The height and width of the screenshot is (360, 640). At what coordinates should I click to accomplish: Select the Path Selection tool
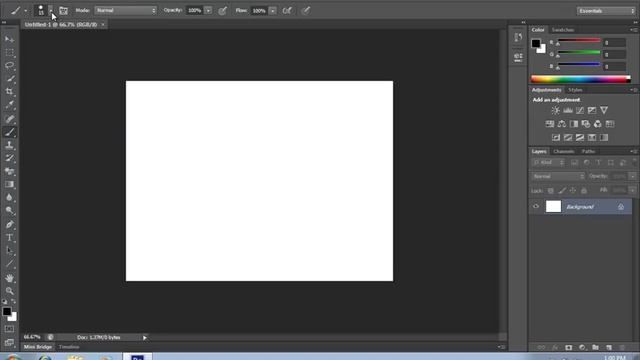point(9,251)
